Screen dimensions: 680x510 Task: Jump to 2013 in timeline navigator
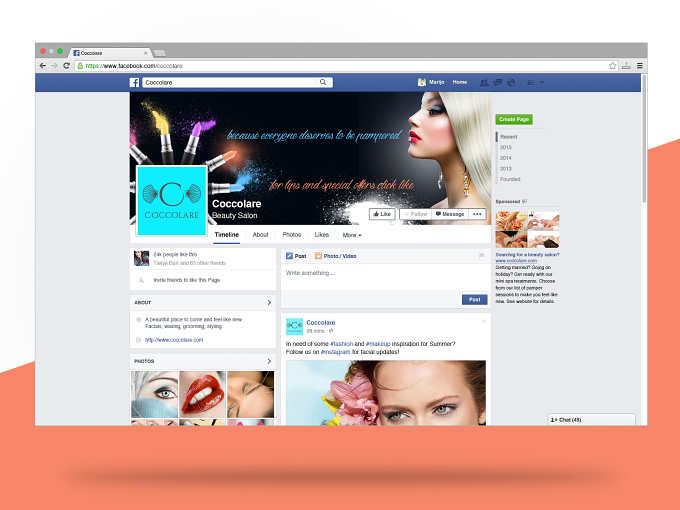tap(506, 169)
